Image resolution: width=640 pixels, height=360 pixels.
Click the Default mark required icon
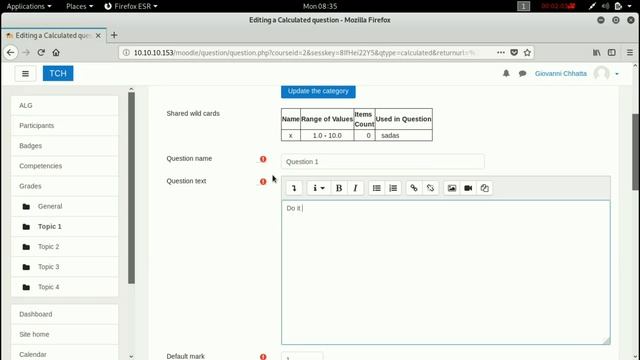coord(263,357)
